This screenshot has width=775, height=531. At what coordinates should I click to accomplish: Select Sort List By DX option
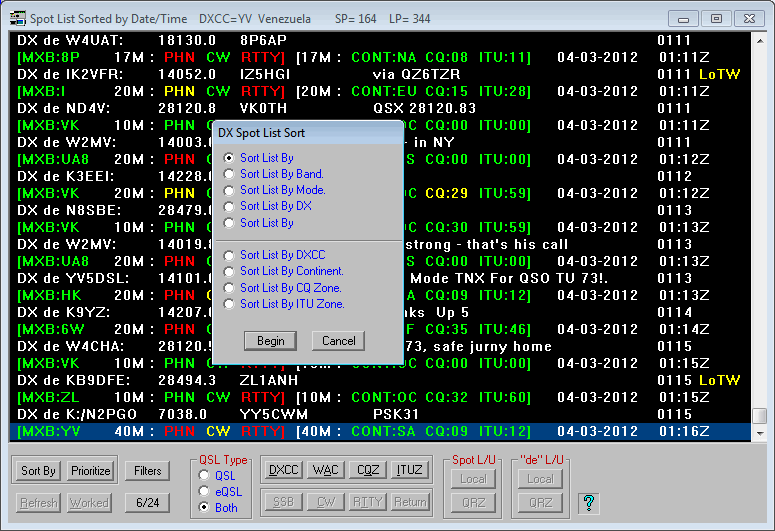pyautogui.click(x=230, y=206)
